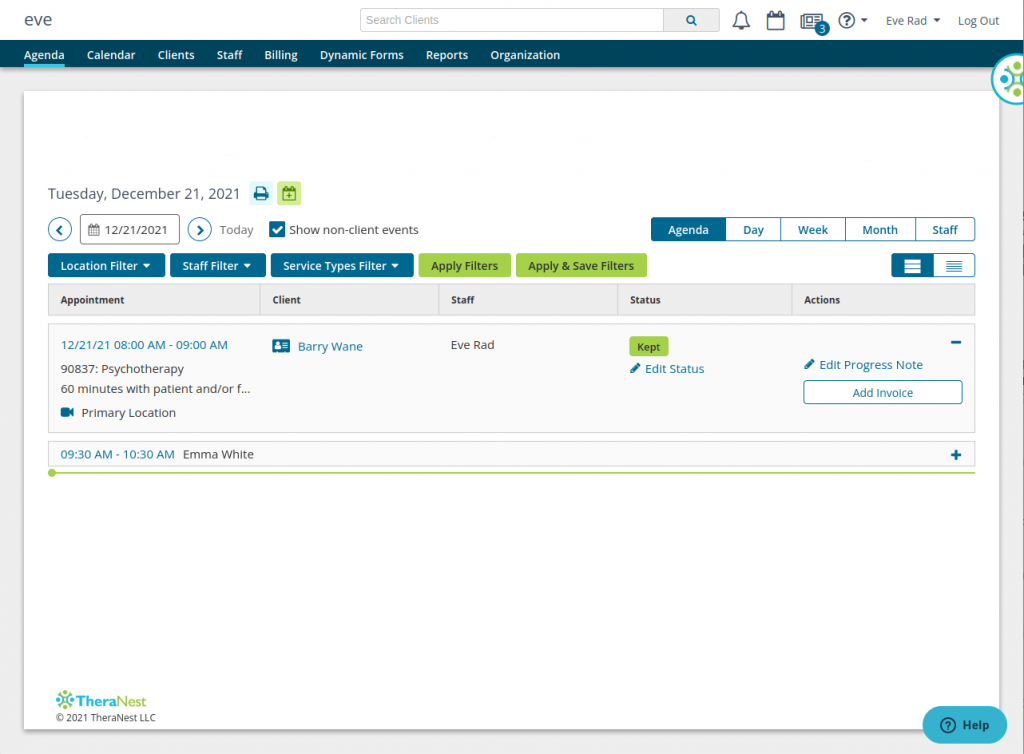Expand the Emma White appointment row
The width and height of the screenshot is (1024, 754).
(956, 455)
